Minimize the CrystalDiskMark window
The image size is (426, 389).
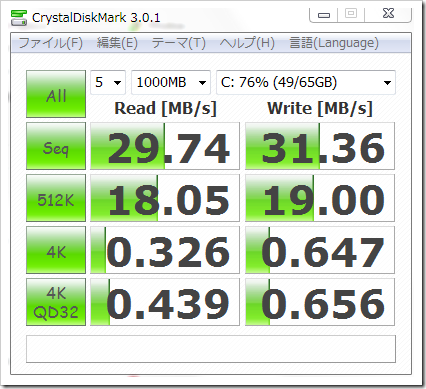click(324, 15)
